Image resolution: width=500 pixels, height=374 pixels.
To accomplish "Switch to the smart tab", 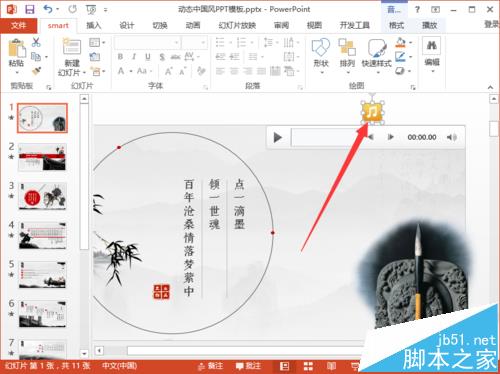I will click(58, 26).
